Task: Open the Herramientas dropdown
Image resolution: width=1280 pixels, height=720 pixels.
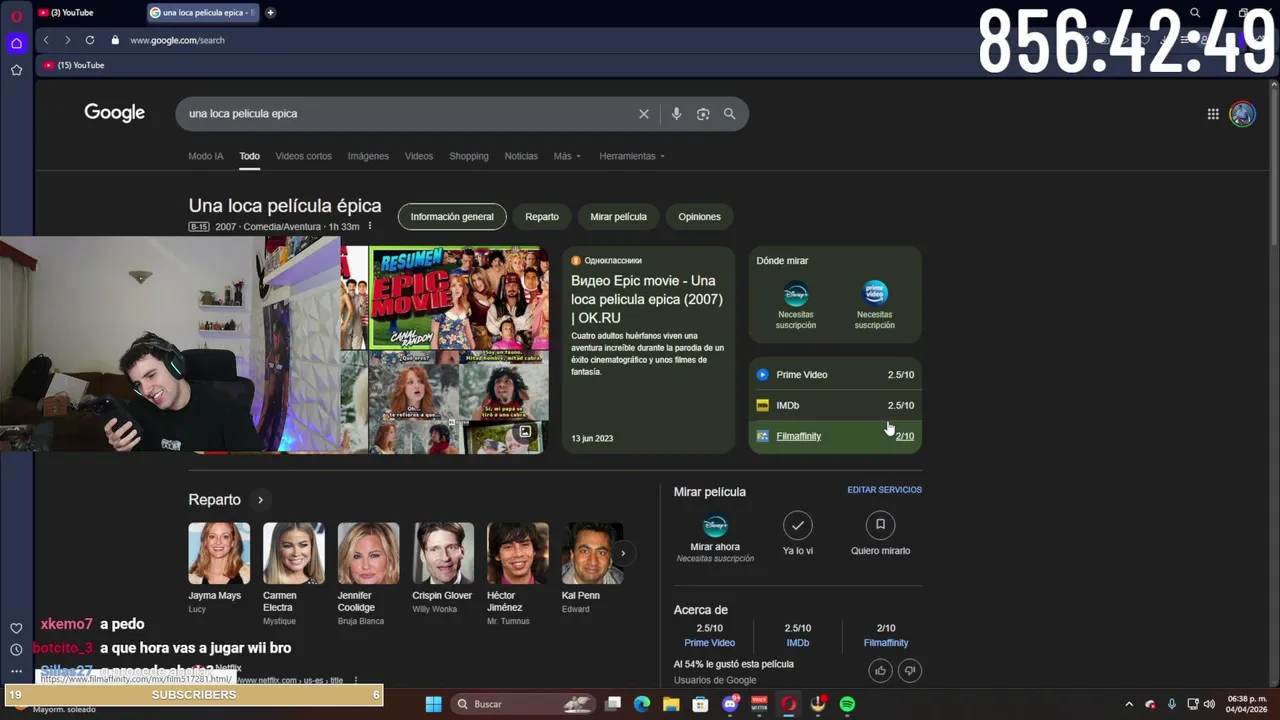Action: pos(632,156)
